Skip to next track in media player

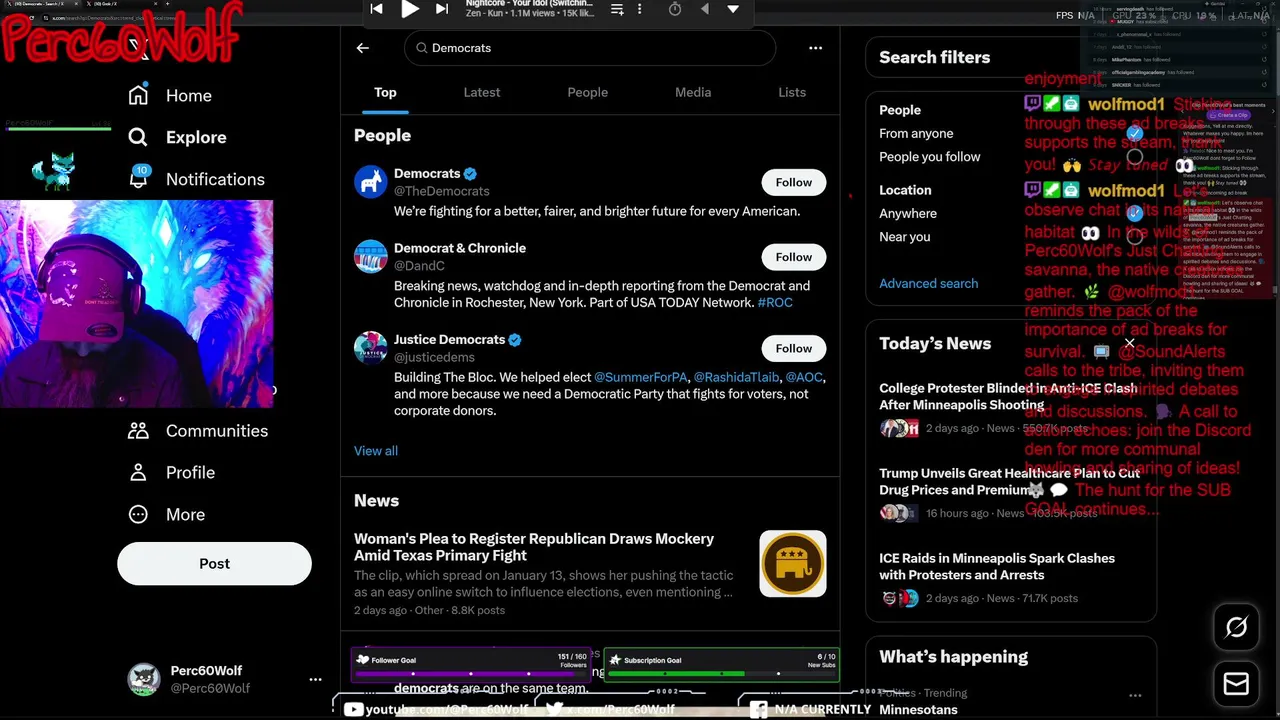442,9
